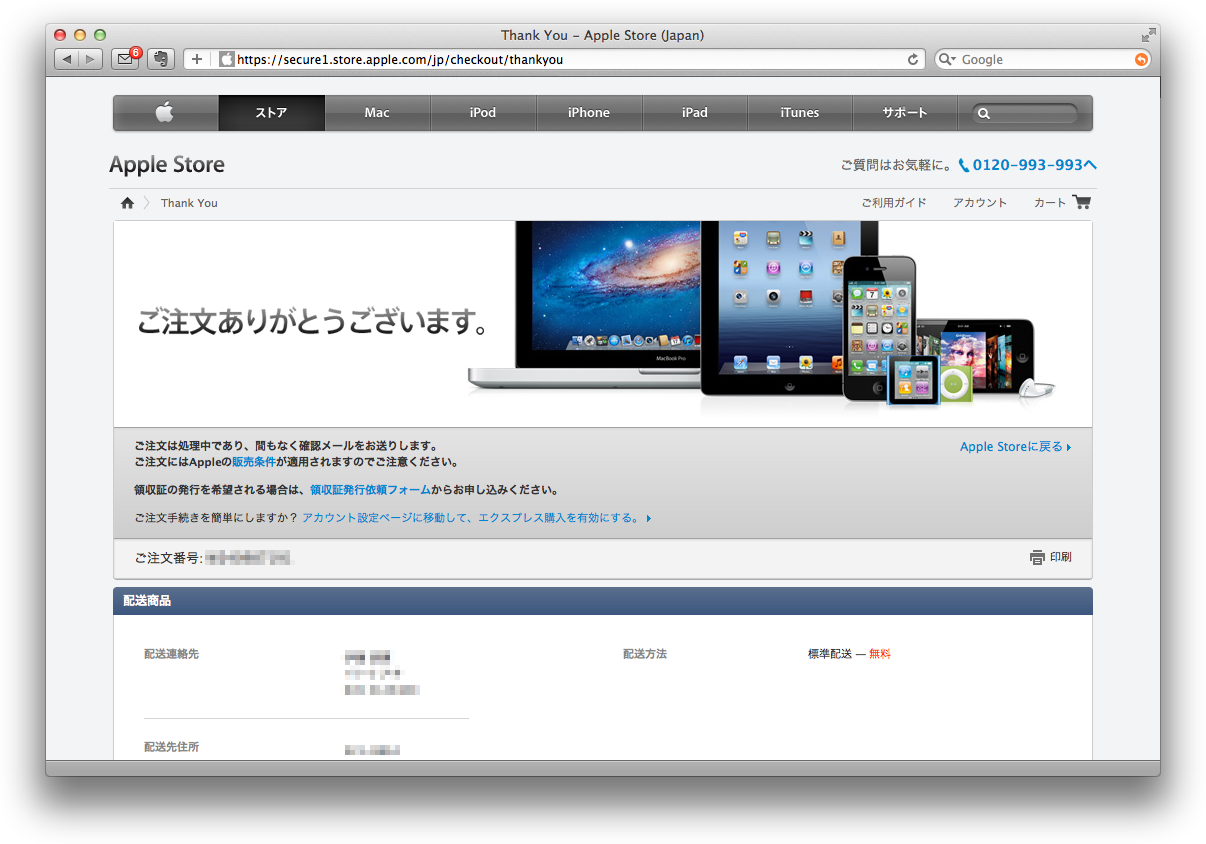Open the サポート tab
Screen dimensions: 1206x844
905,113
